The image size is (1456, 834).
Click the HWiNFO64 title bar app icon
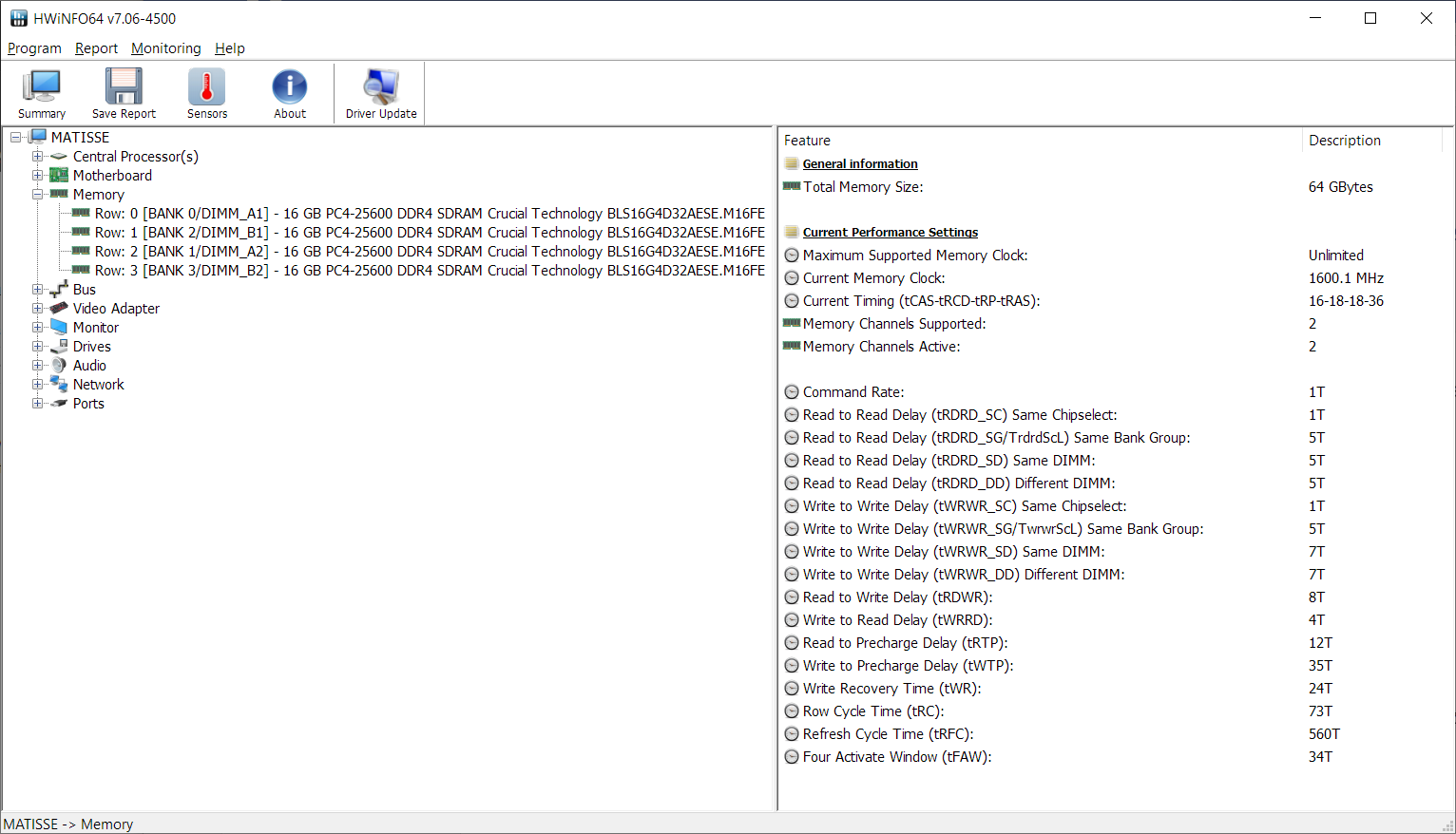(x=19, y=18)
